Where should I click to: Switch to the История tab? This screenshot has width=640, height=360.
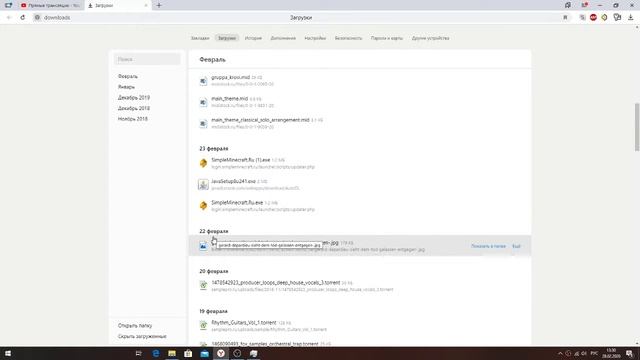coord(253,38)
